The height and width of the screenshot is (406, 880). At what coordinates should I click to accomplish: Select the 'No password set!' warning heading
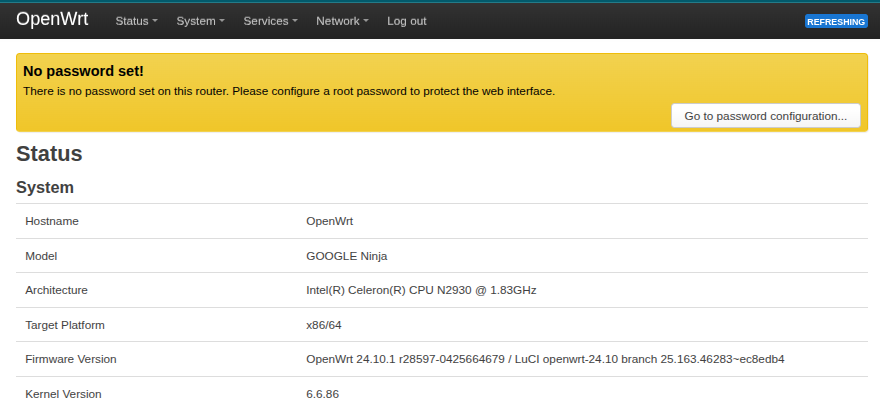[x=83, y=71]
